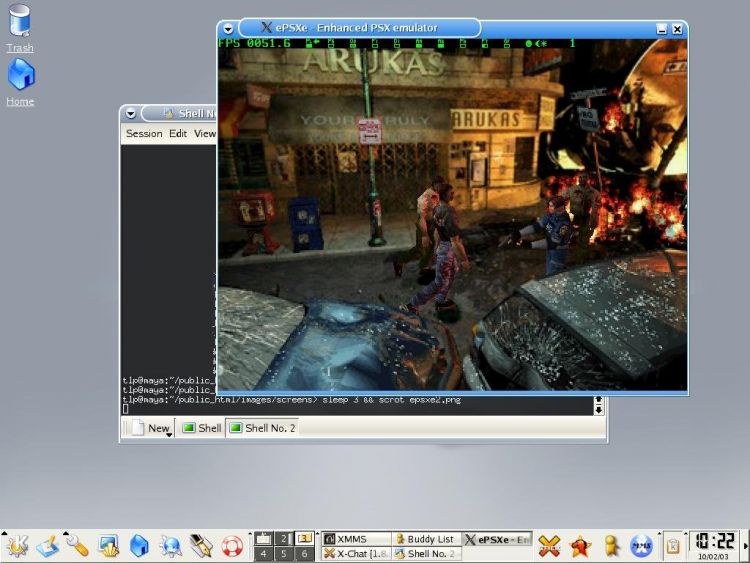Switch to virtual desktop 5
The width and height of the screenshot is (750, 563).
pos(284,553)
